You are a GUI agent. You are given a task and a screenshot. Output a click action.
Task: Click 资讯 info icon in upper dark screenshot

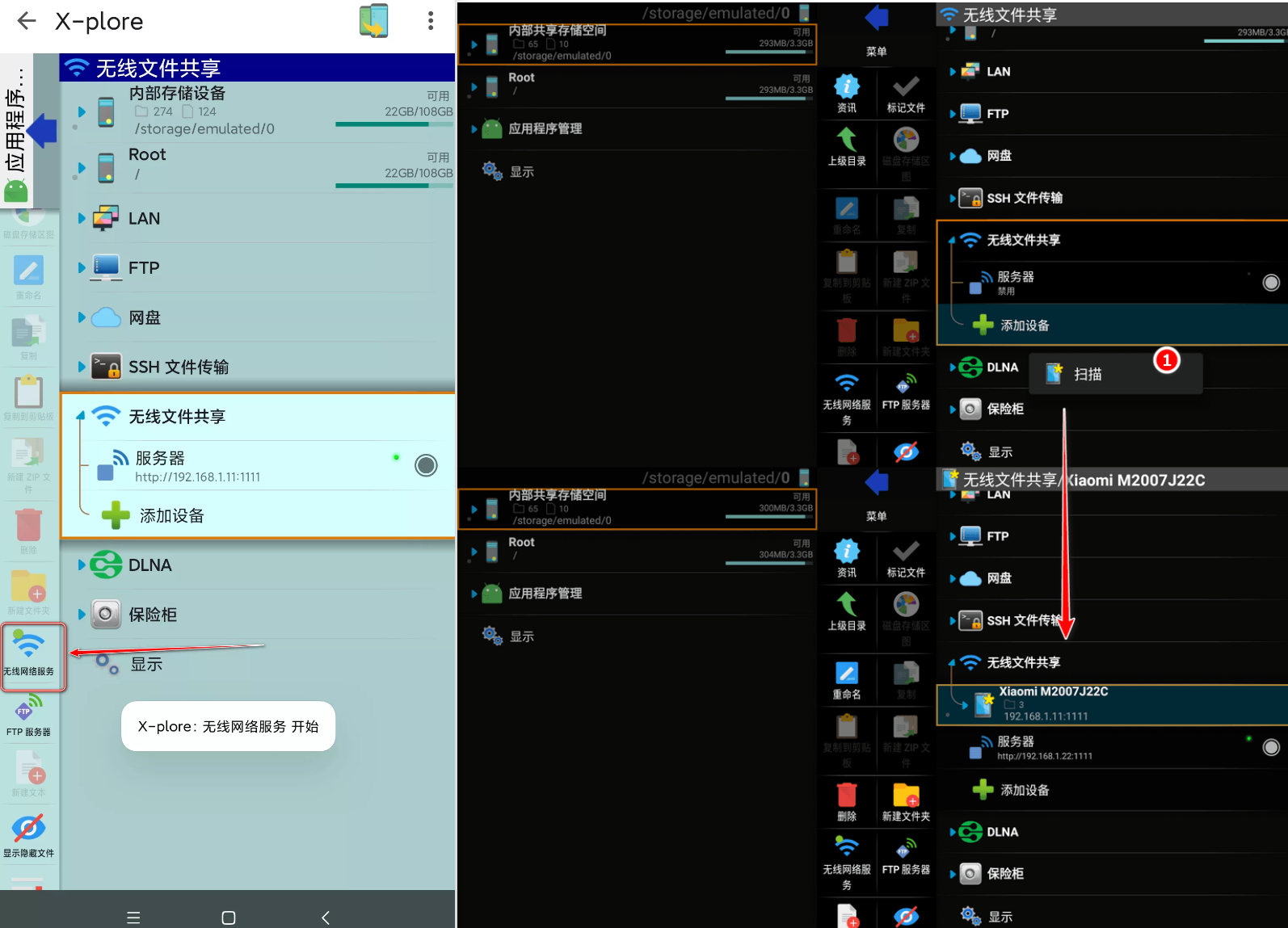(846, 86)
